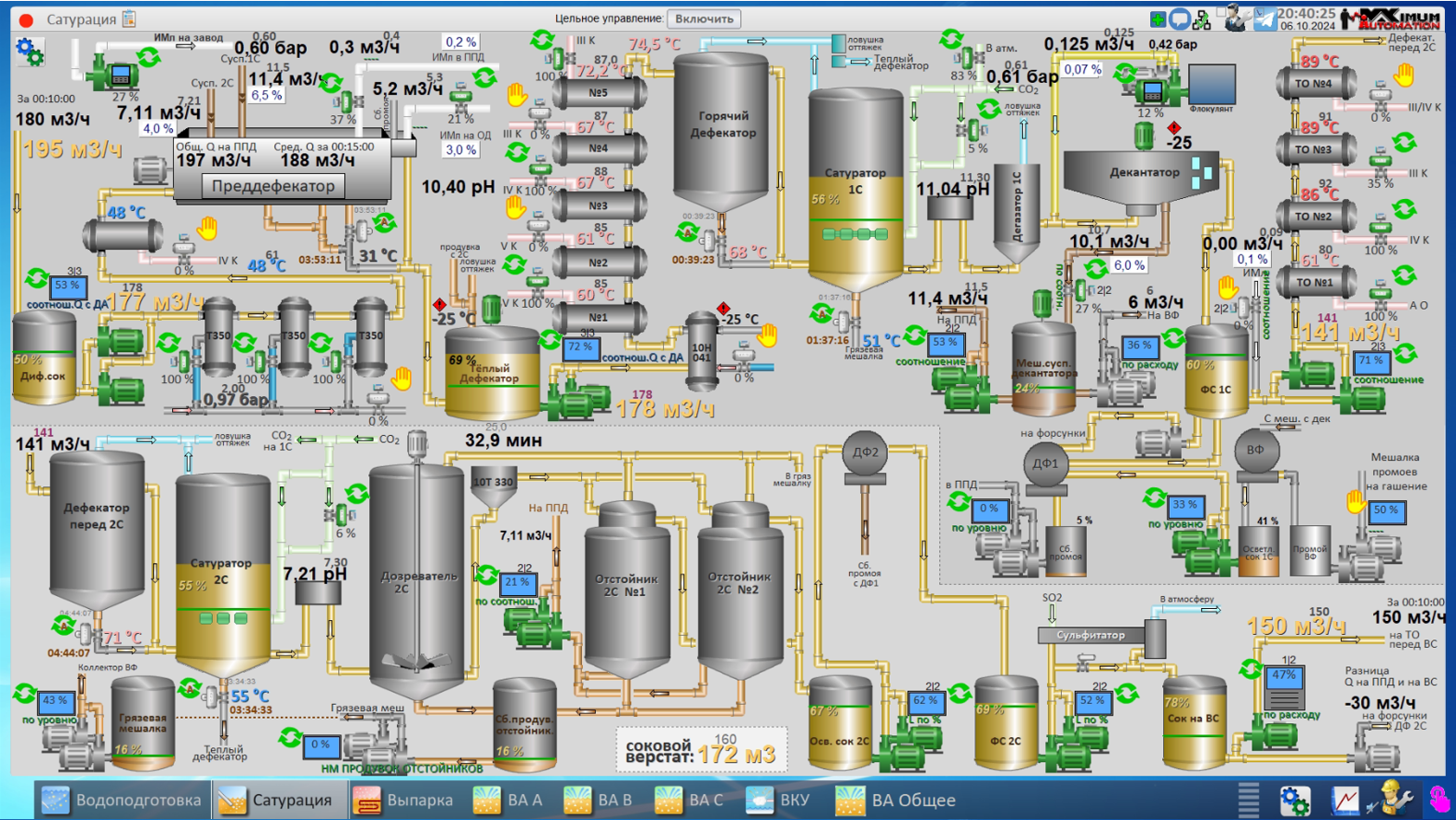
Task: Click the green plus icon in the top bar
Action: click(x=1159, y=18)
